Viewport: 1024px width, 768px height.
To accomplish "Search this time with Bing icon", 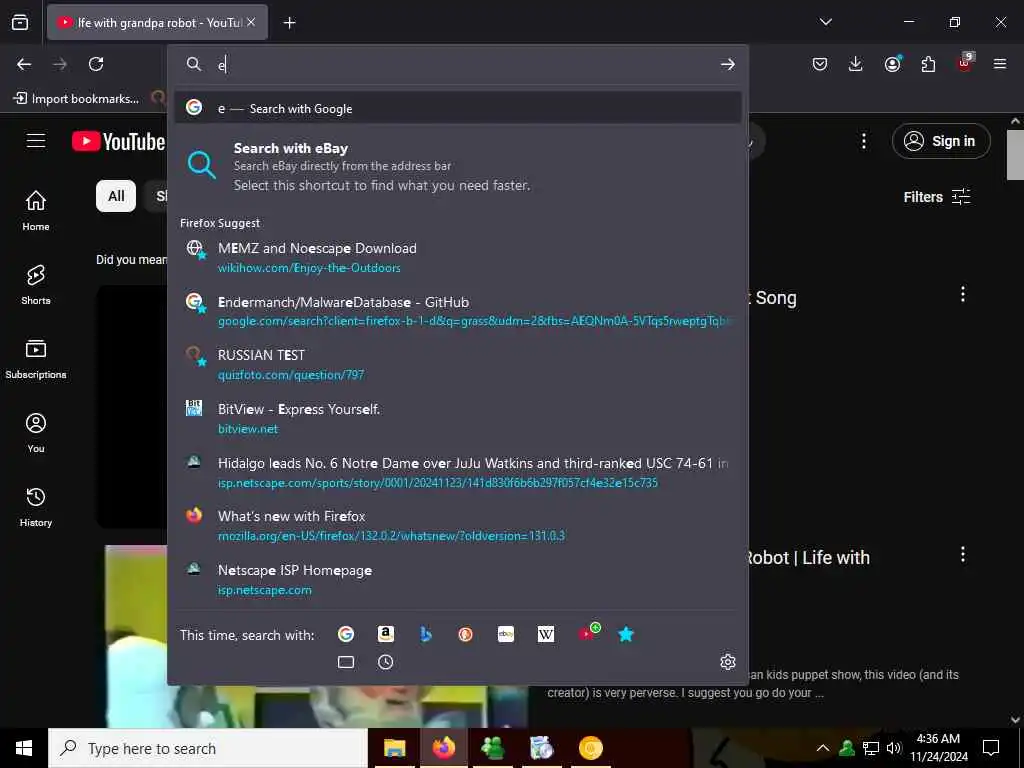I will (x=426, y=634).
